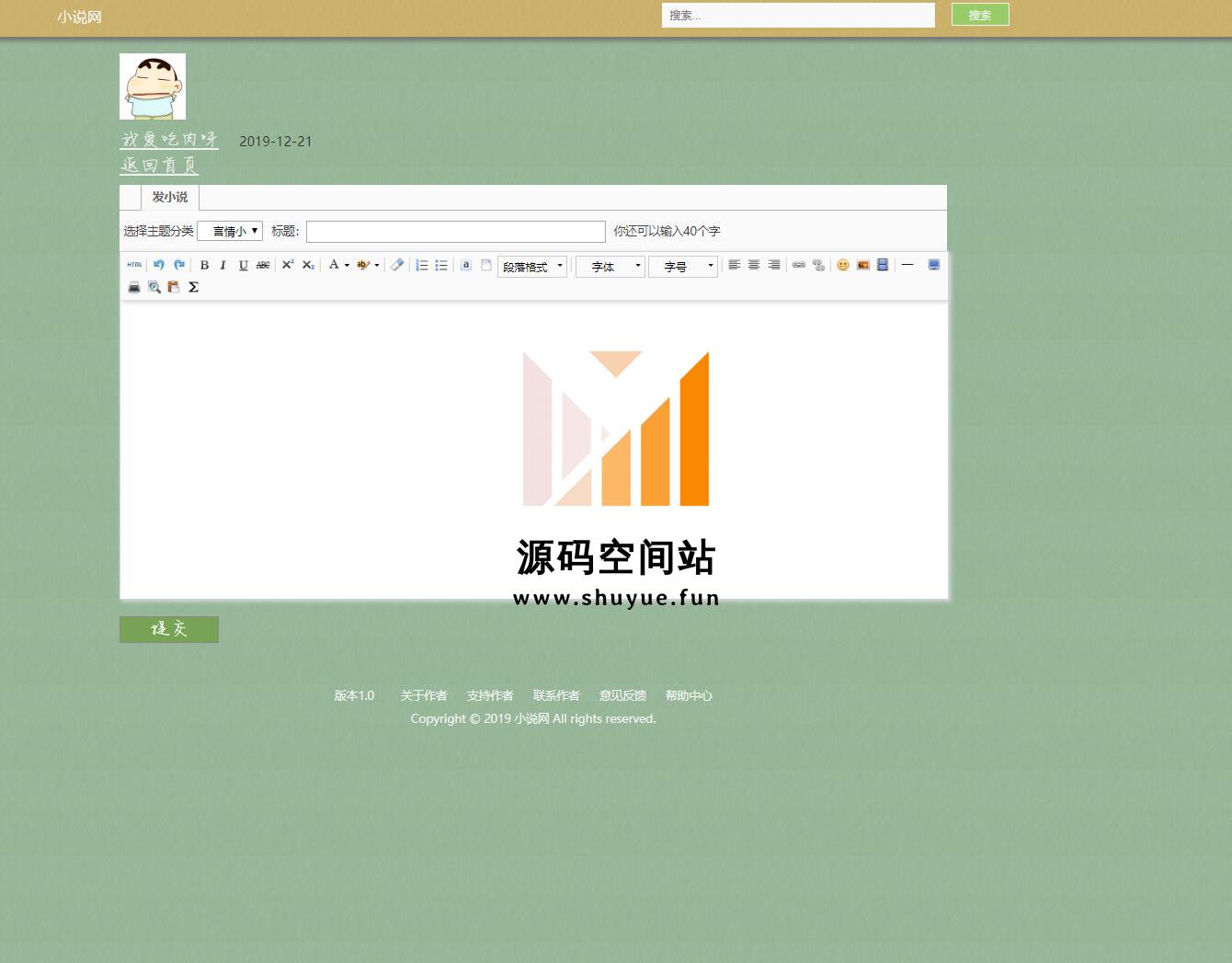Open the 帮助中心 footer link
Image resolution: width=1232 pixels, height=963 pixels.
click(x=689, y=695)
